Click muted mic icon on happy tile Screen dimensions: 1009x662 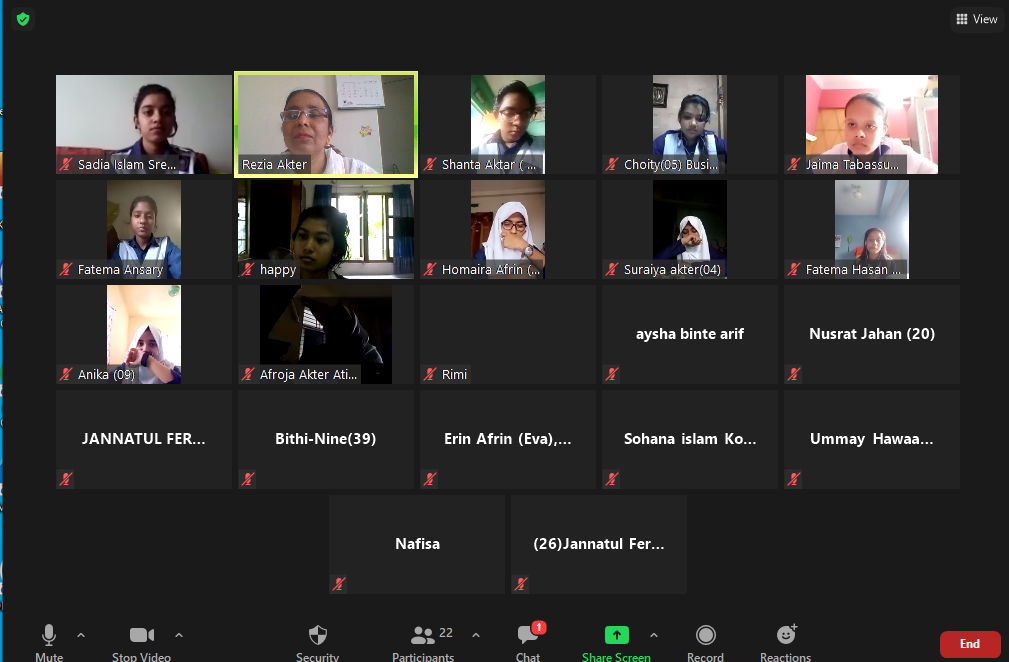click(x=248, y=269)
